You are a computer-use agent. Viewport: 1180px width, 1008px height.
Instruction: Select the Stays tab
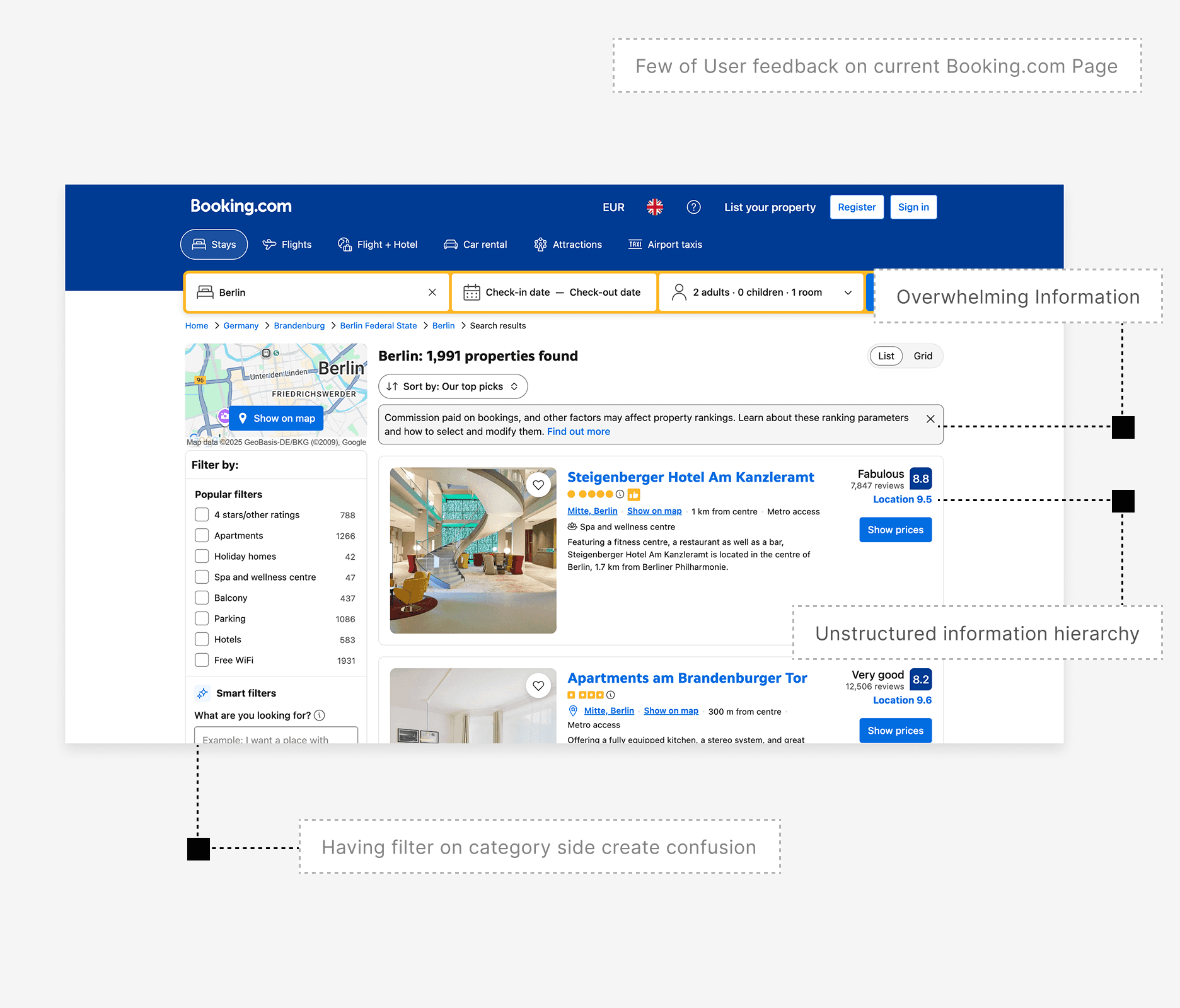[x=214, y=245]
